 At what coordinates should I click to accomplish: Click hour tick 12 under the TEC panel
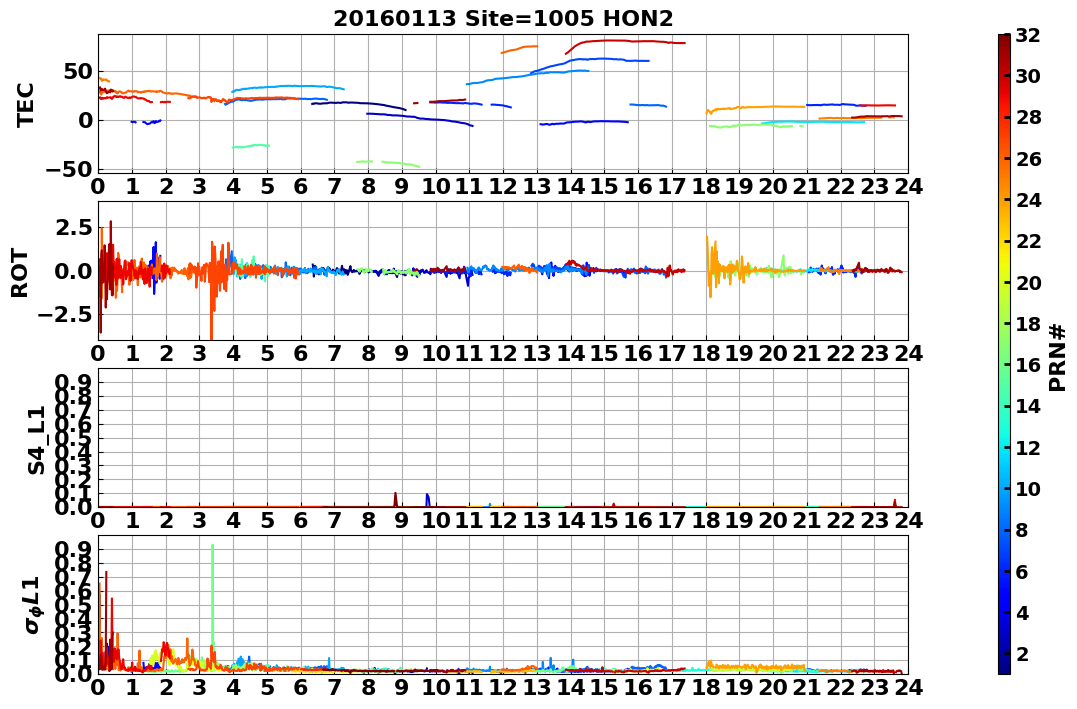tap(503, 186)
